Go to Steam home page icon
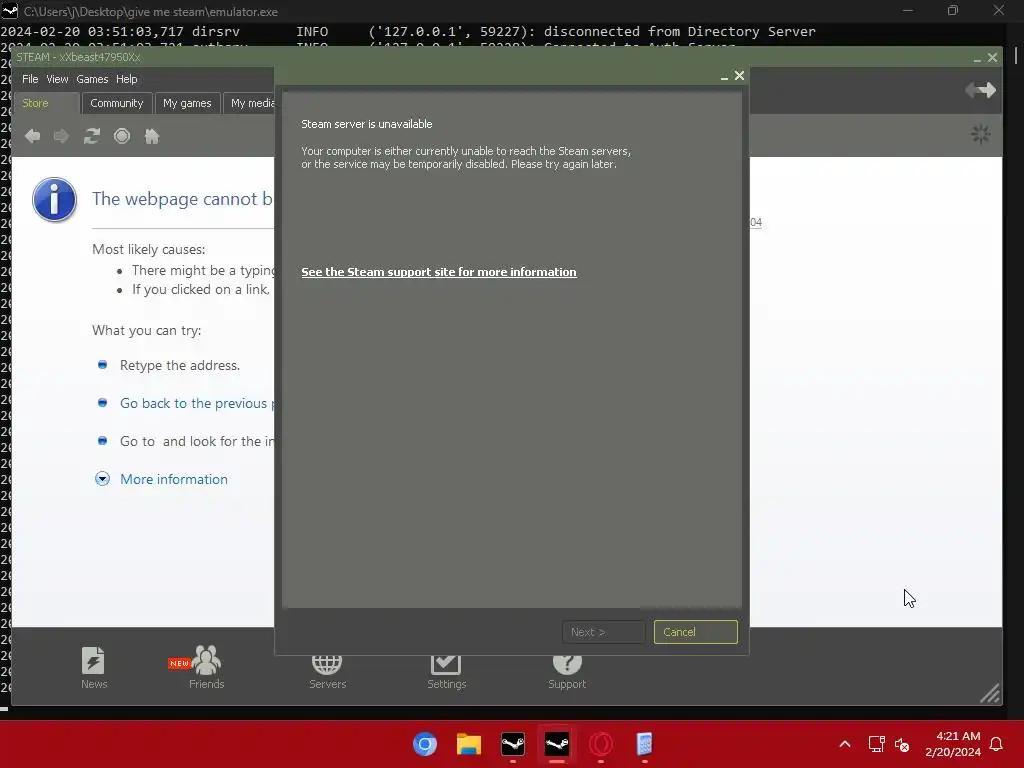 [152, 136]
